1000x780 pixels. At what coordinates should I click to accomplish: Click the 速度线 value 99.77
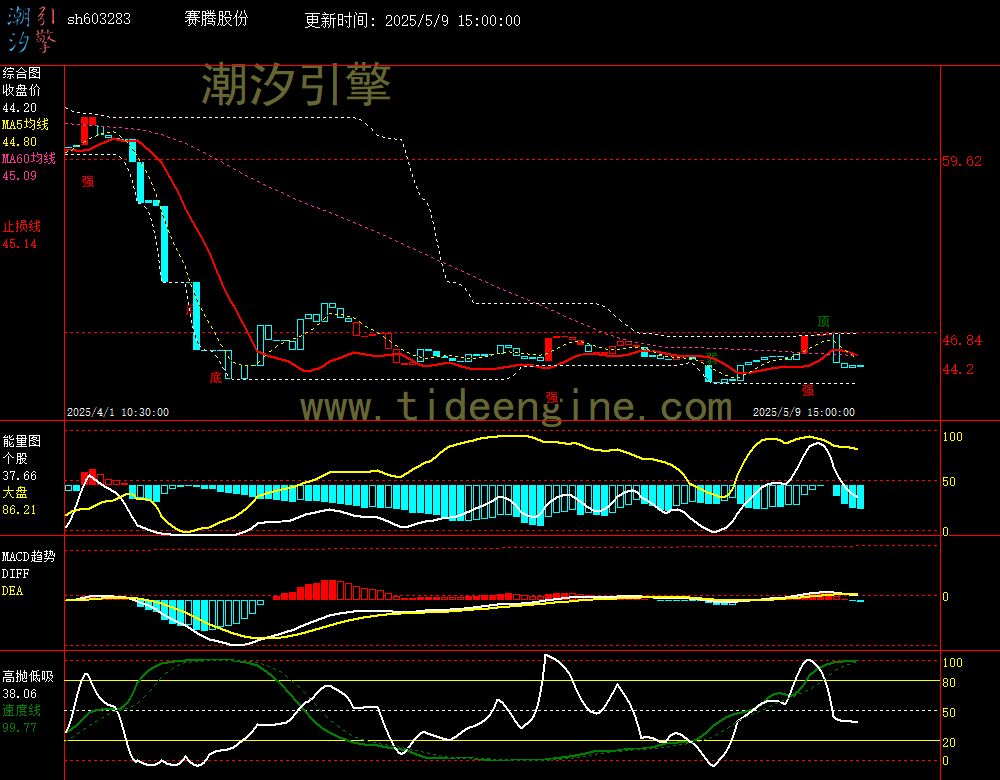(20, 728)
